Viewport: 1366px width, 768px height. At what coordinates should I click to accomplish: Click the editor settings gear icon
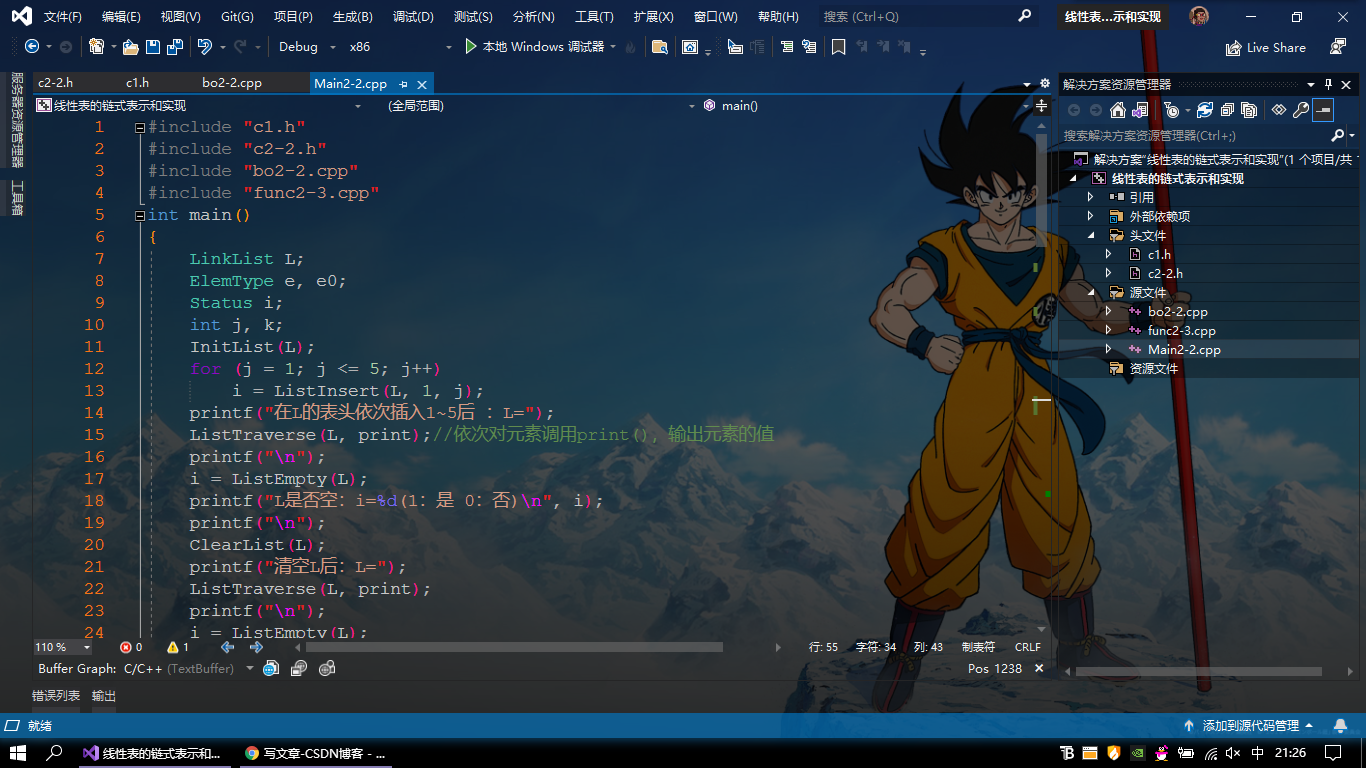pos(1045,84)
